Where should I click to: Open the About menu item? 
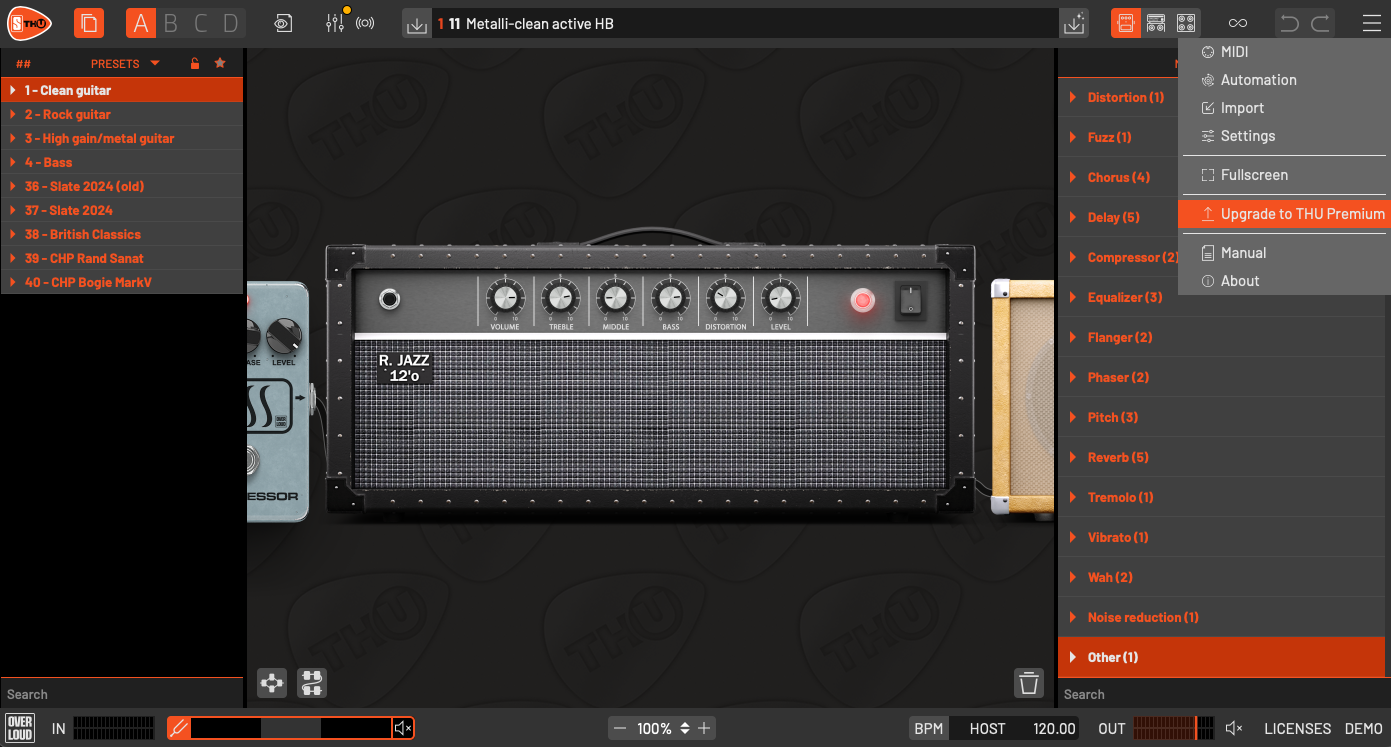(x=1284, y=281)
